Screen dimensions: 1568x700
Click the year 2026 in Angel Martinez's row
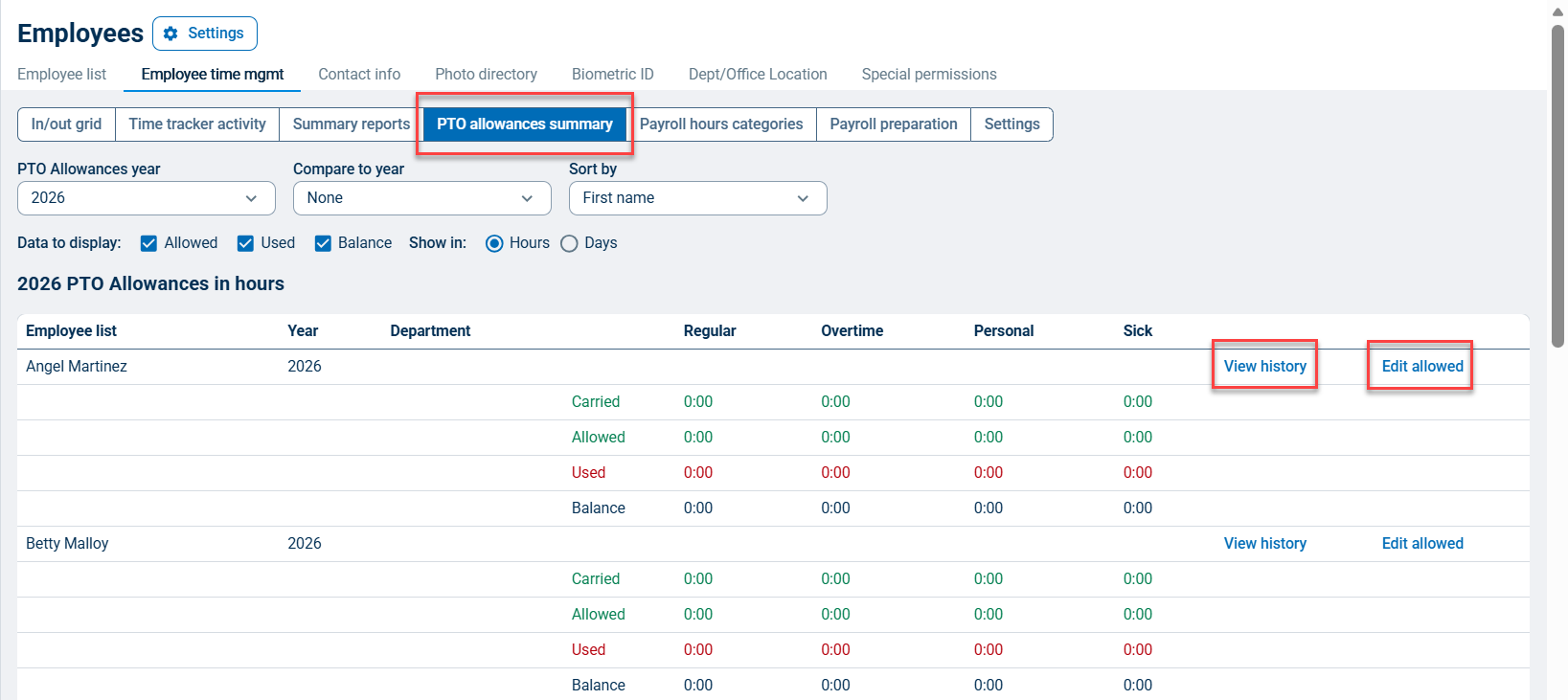tap(305, 366)
